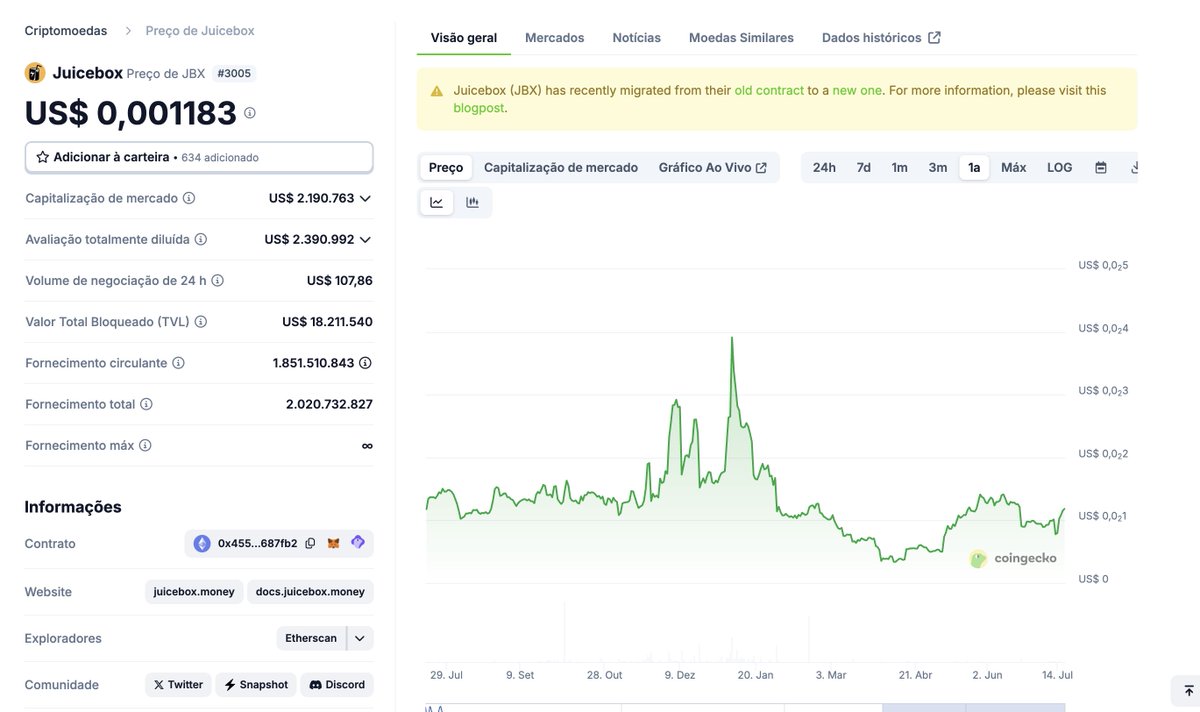Open the Notícias tab
Image resolution: width=1200 pixels, height=712 pixels.
[637, 38]
